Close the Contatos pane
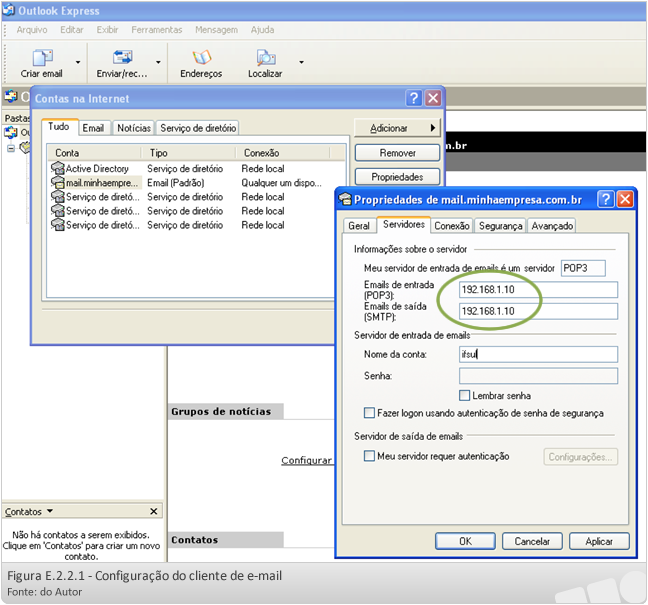648x605 pixels. point(154,512)
